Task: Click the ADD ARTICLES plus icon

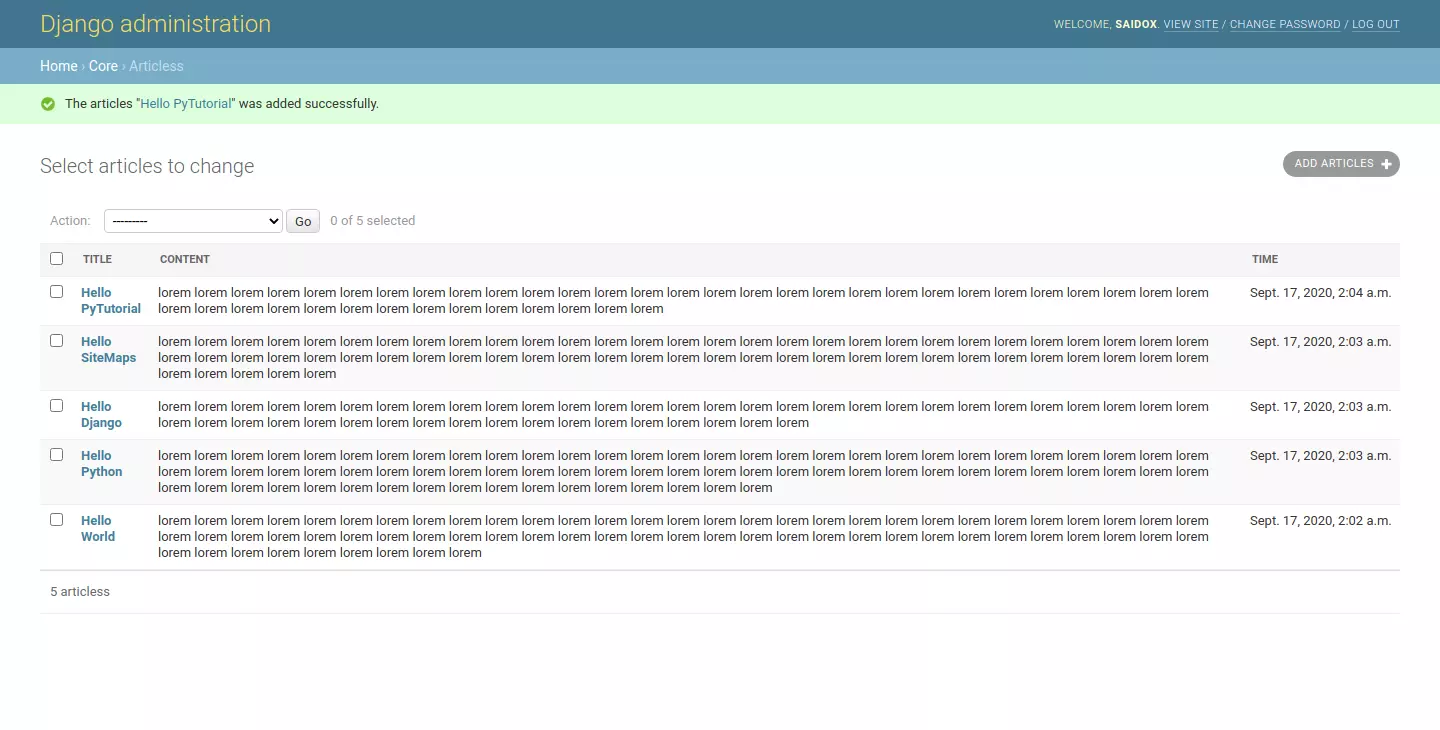Action: point(1386,163)
